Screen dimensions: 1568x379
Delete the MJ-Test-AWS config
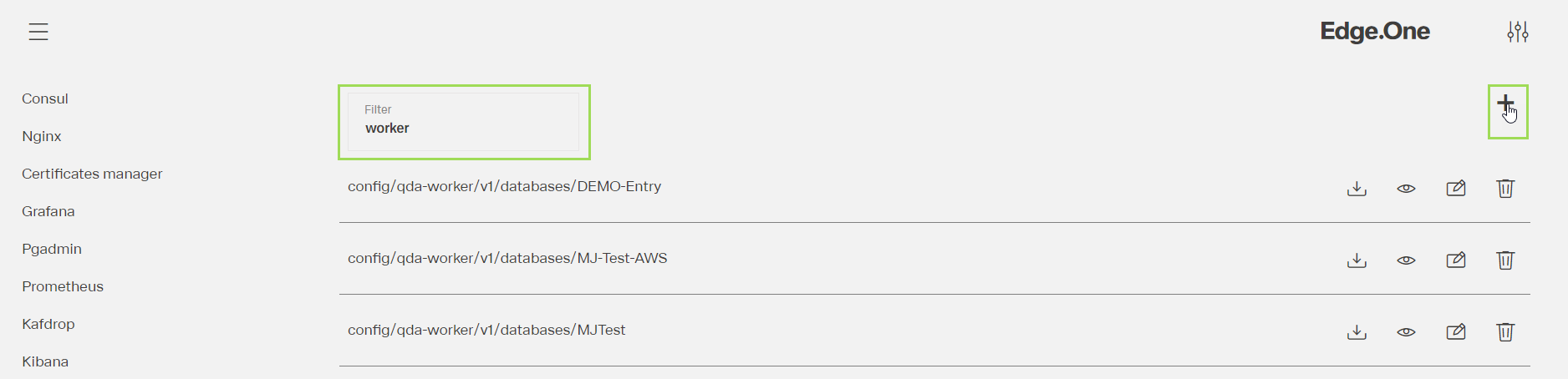[x=1505, y=260]
